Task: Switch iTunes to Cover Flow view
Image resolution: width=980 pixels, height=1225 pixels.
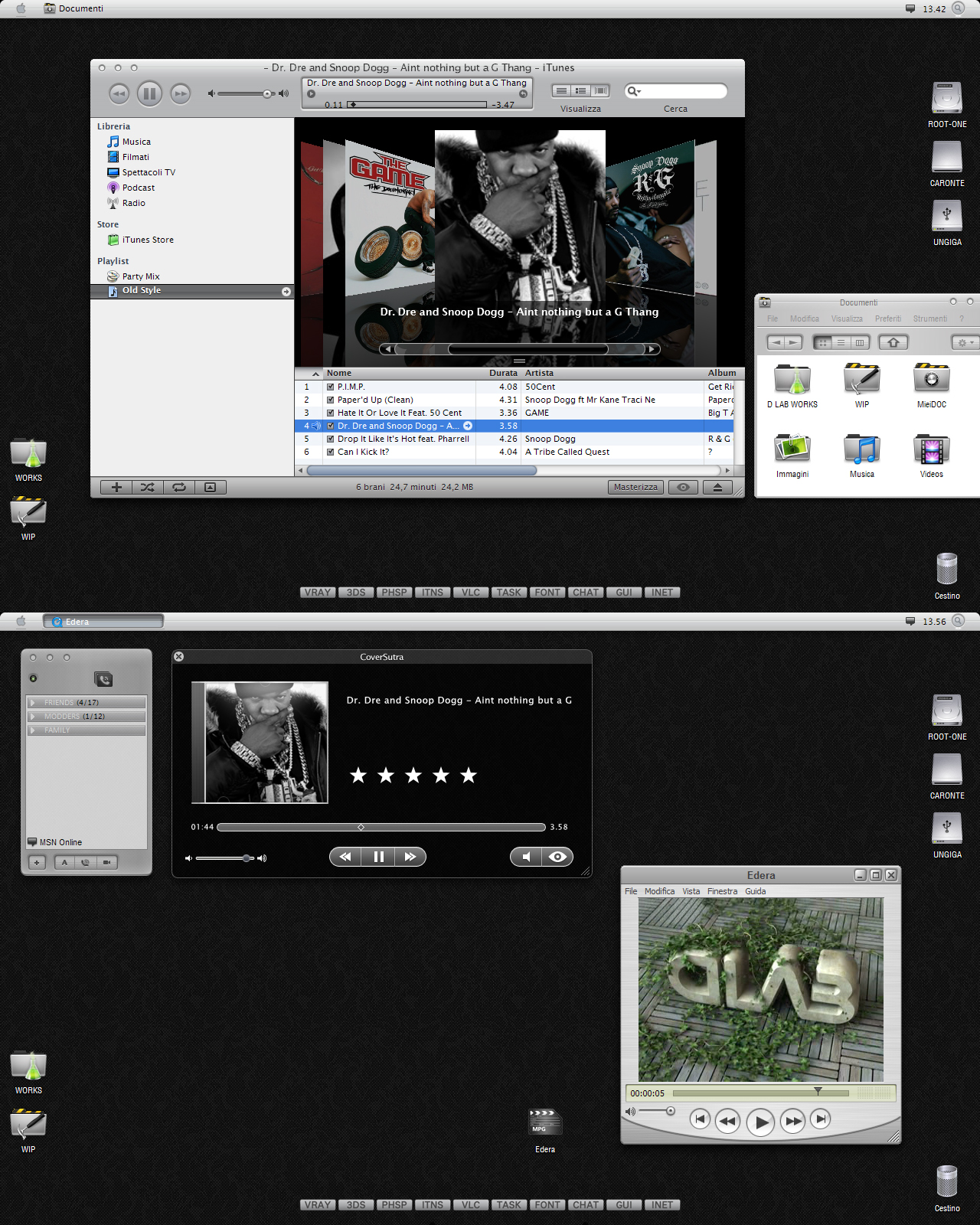Action: [x=600, y=91]
